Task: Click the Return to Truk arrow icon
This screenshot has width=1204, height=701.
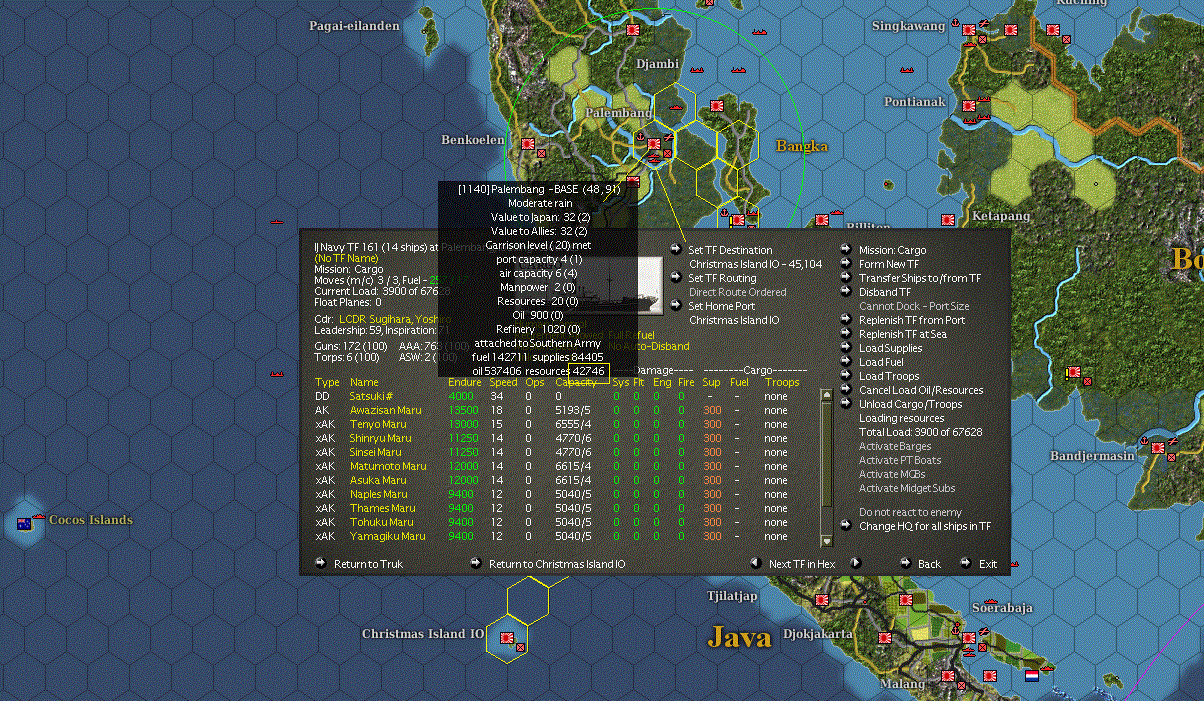Action: tap(321, 563)
